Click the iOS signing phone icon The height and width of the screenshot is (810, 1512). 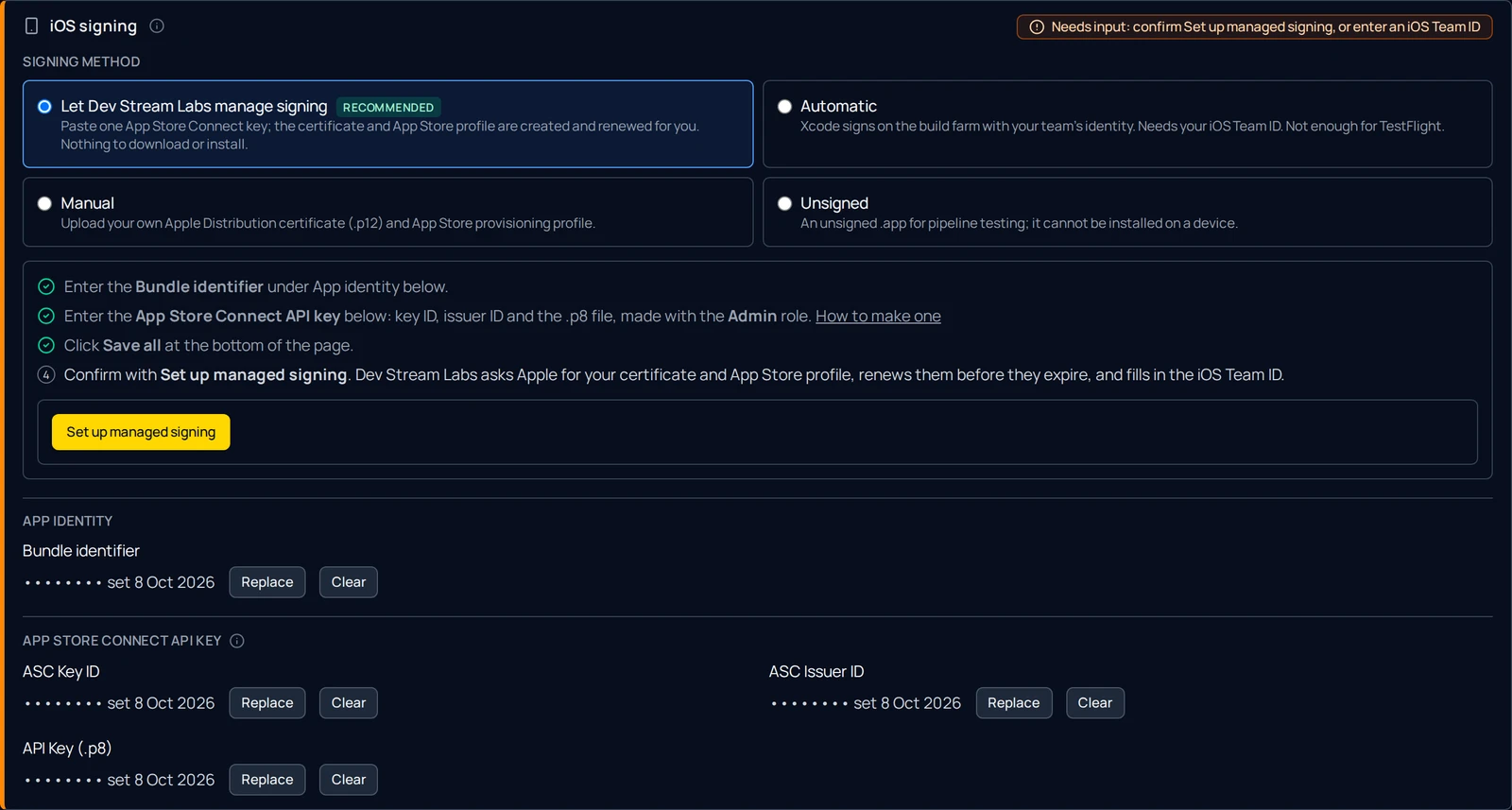[x=32, y=26]
